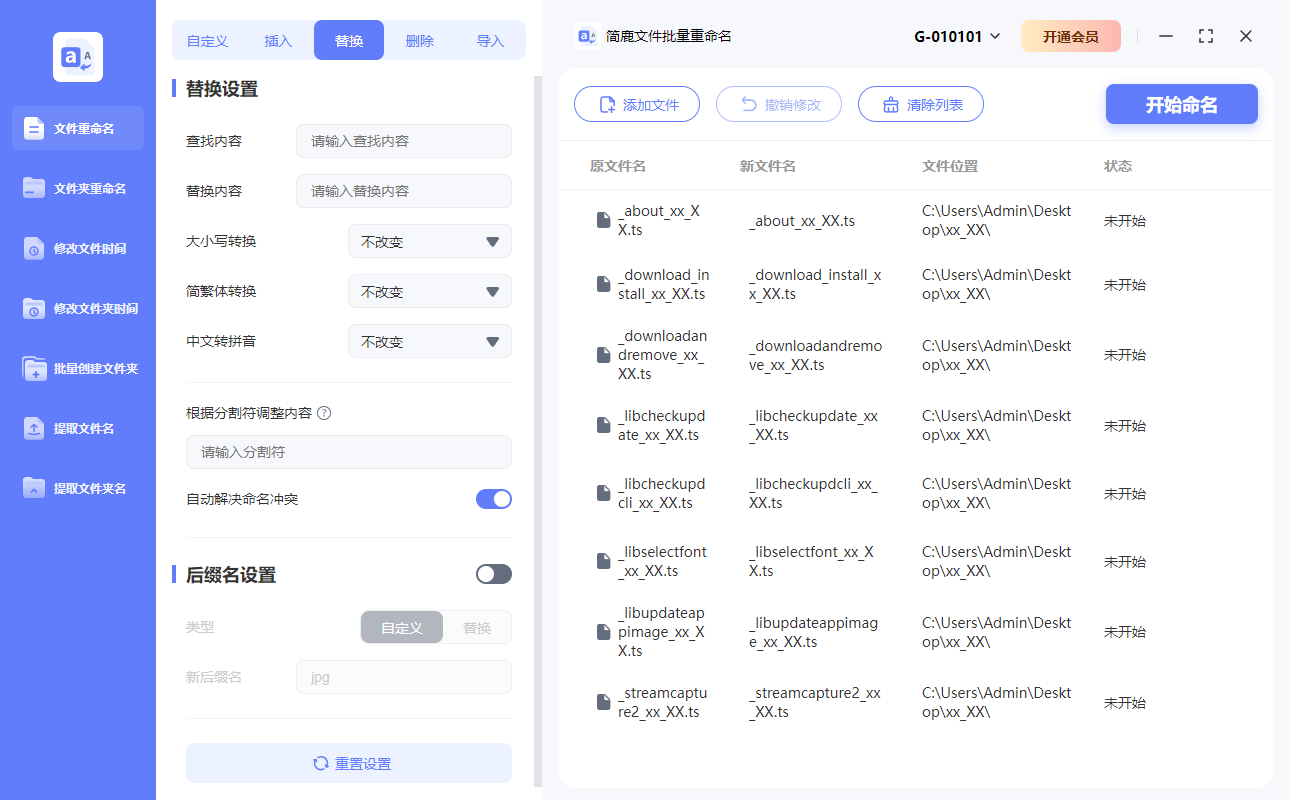Viewport: 1290px width, 800px height.
Task: Click the 查找内容 input field
Action: click(403, 141)
